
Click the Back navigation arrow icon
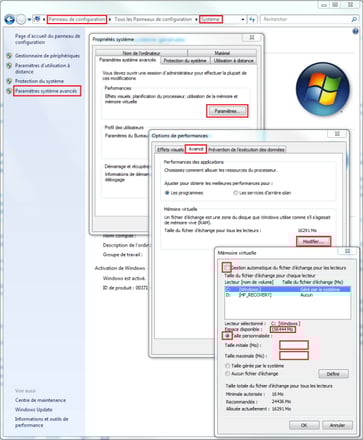tap(9, 20)
